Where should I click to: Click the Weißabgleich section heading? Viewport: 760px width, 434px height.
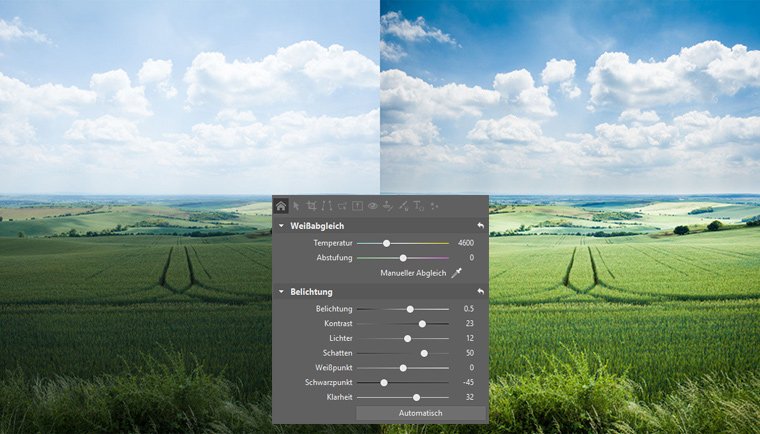[317, 226]
